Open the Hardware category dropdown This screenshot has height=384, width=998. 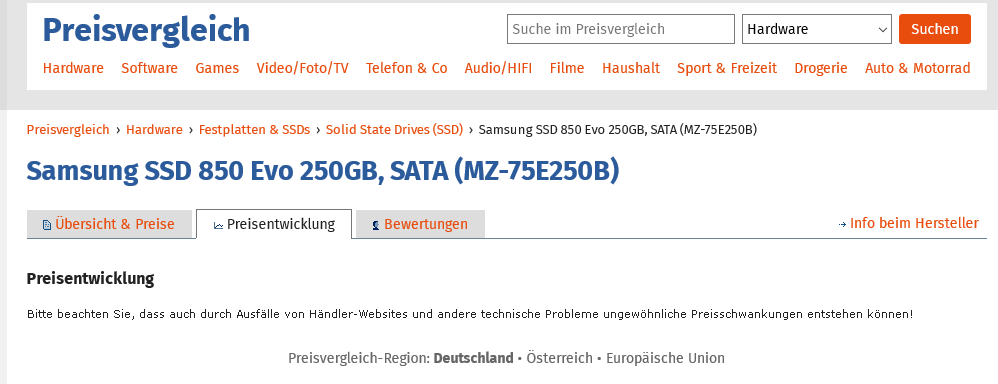click(x=817, y=29)
